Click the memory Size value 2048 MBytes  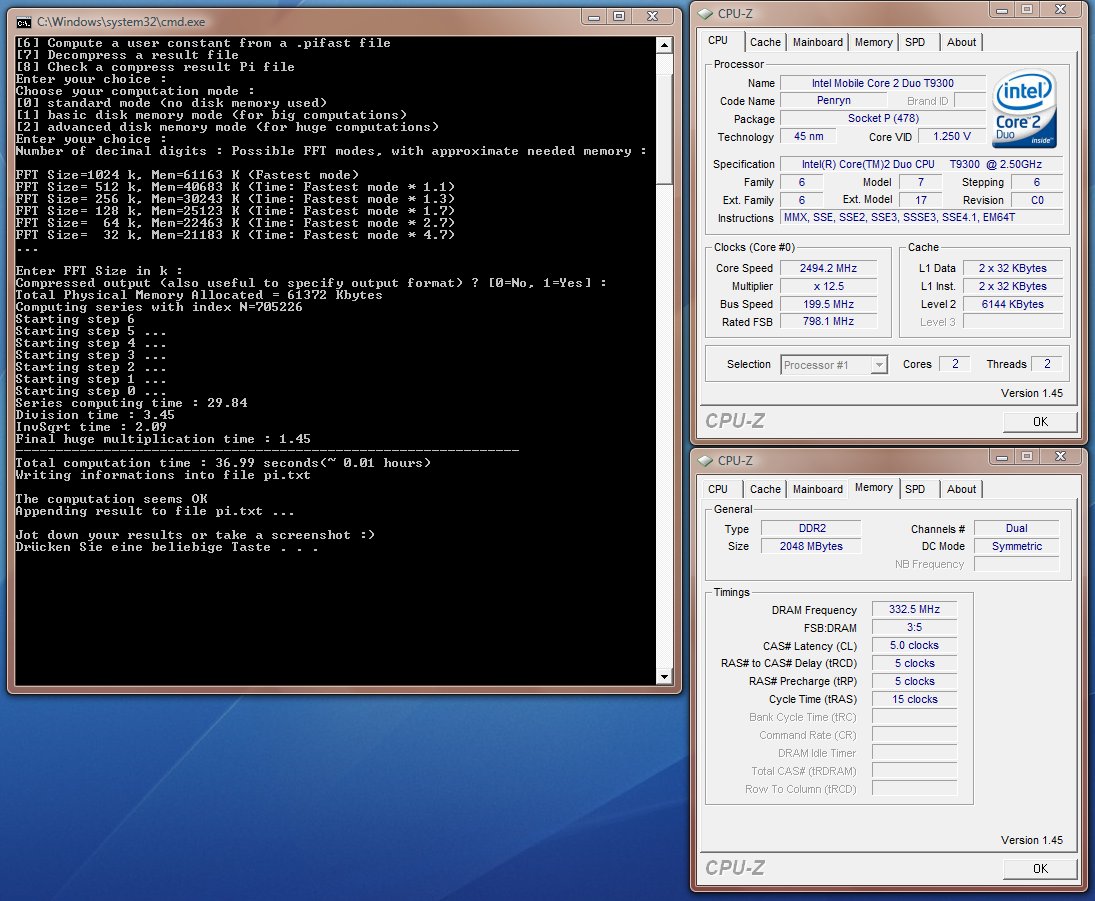tap(811, 546)
